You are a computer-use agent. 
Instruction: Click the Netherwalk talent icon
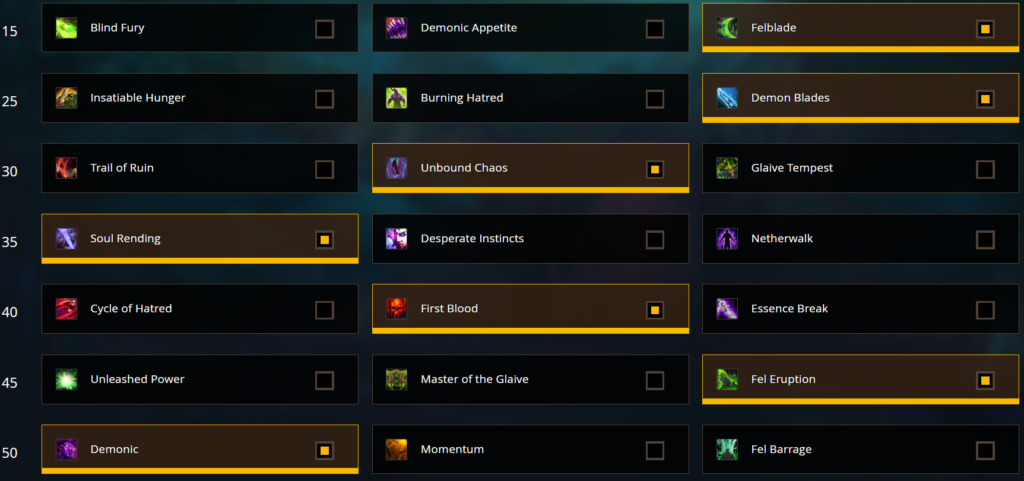(x=727, y=238)
